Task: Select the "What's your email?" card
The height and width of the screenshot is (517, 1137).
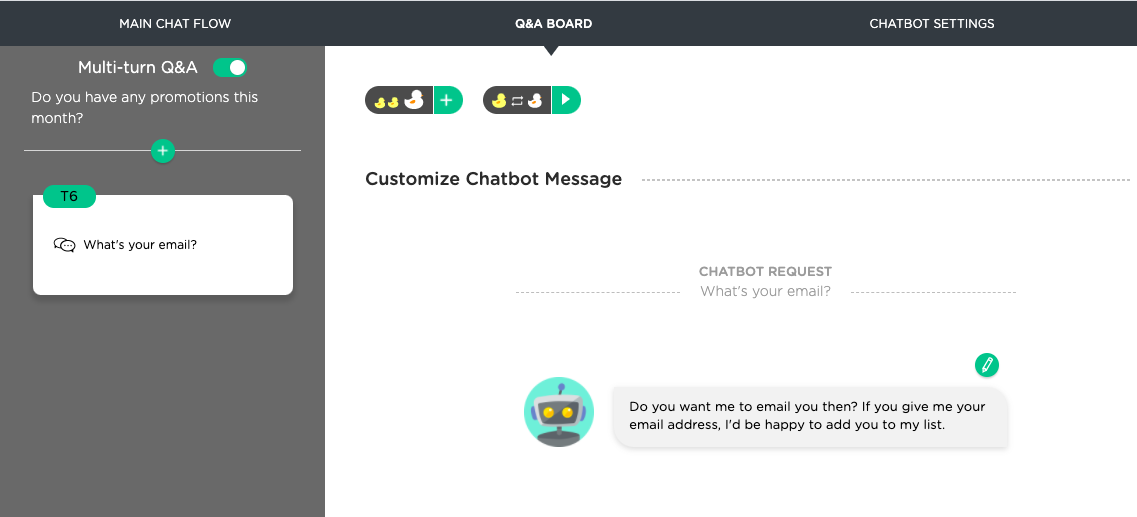Action: point(163,245)
